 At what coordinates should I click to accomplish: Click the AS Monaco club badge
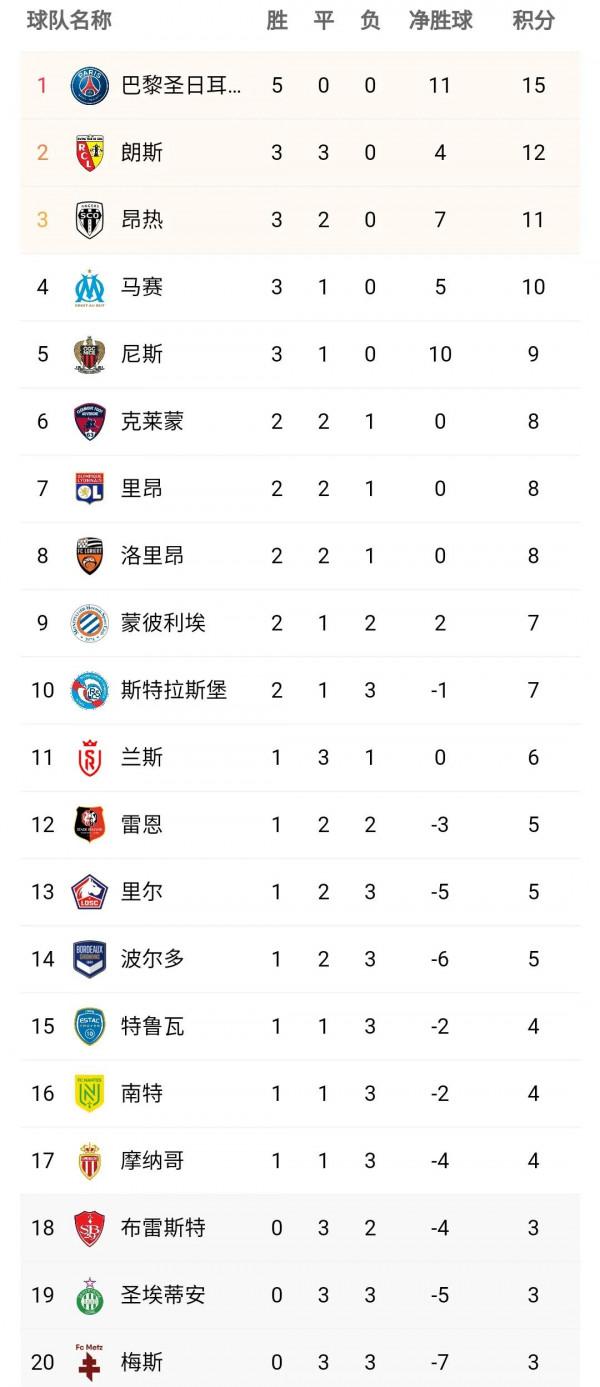point(90,1160)
